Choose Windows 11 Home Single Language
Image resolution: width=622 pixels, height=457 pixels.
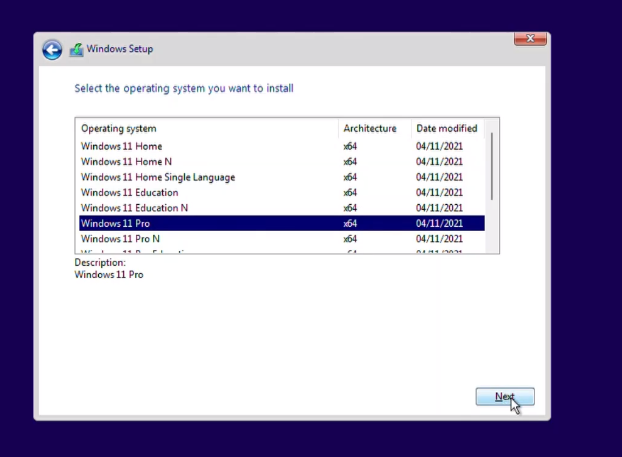tap(158, 177)
